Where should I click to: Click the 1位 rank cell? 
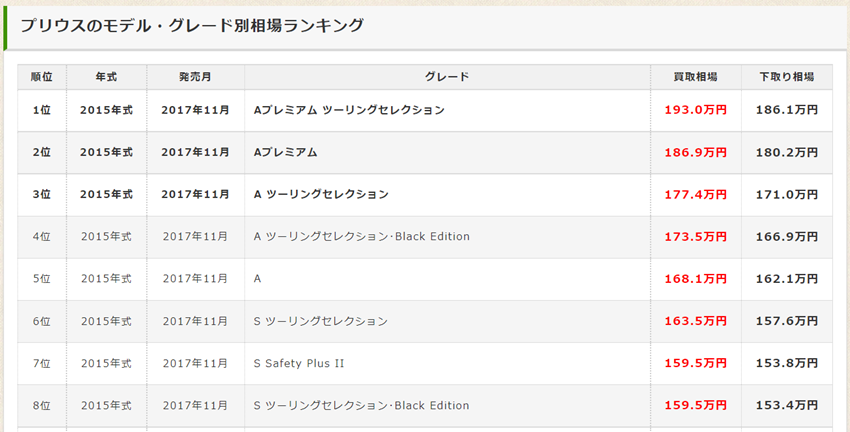click(x=41, y=110)
